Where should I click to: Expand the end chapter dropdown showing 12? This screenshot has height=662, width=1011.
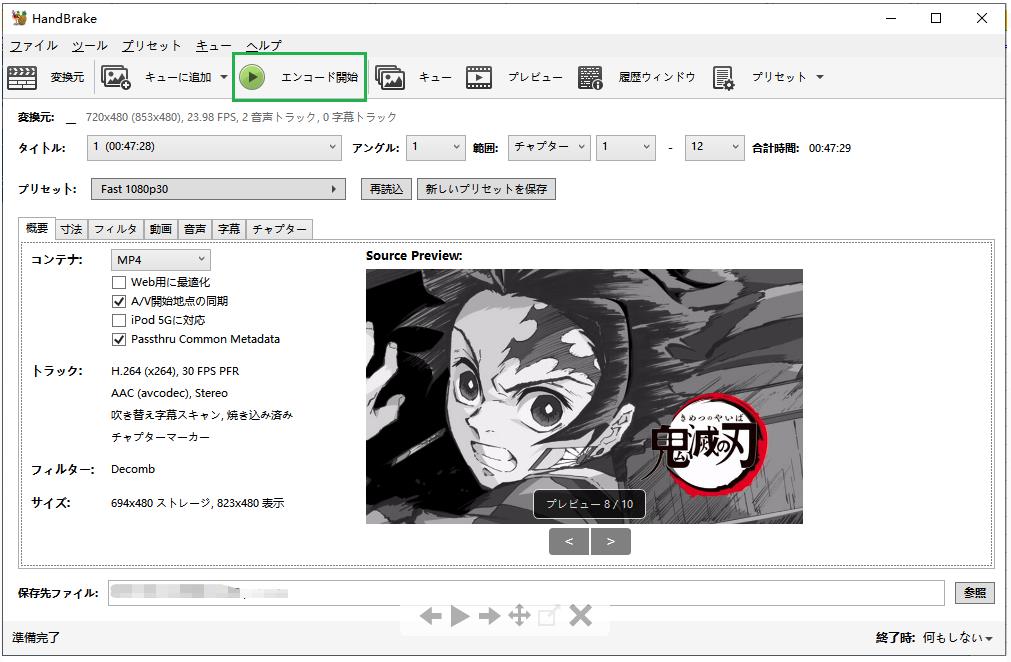[714, 147]
